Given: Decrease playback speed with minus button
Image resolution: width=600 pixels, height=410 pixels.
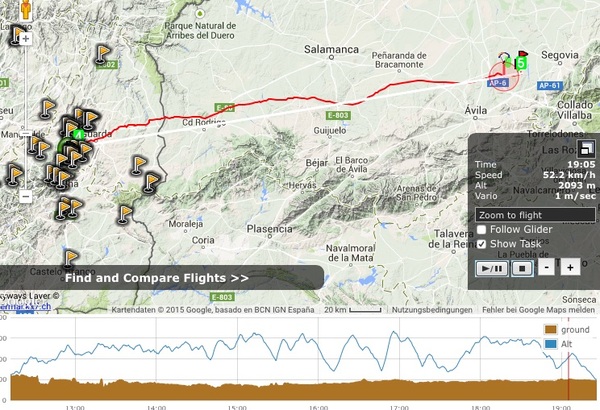Looking at the screenshot, I should click(546, 267).
